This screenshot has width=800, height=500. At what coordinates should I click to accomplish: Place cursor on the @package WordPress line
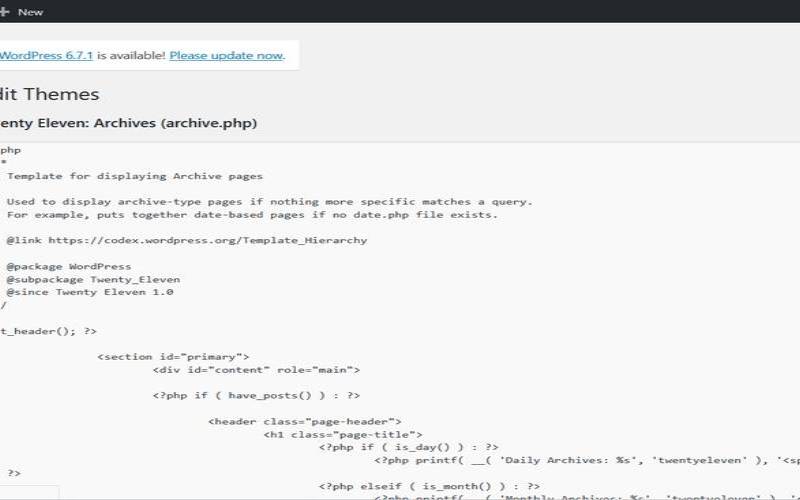[68, 267]
